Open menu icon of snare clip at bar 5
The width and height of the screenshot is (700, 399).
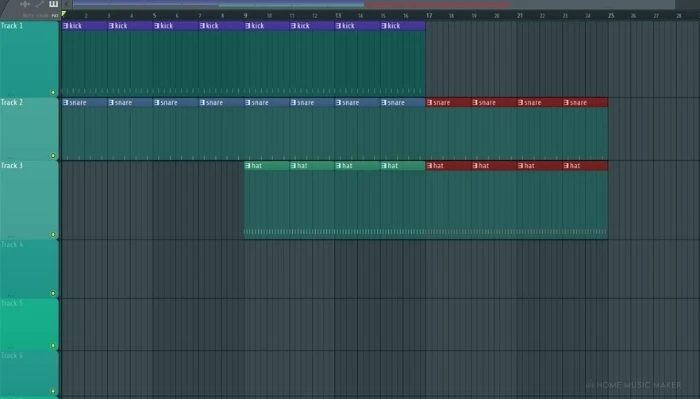tap(157, 103)
